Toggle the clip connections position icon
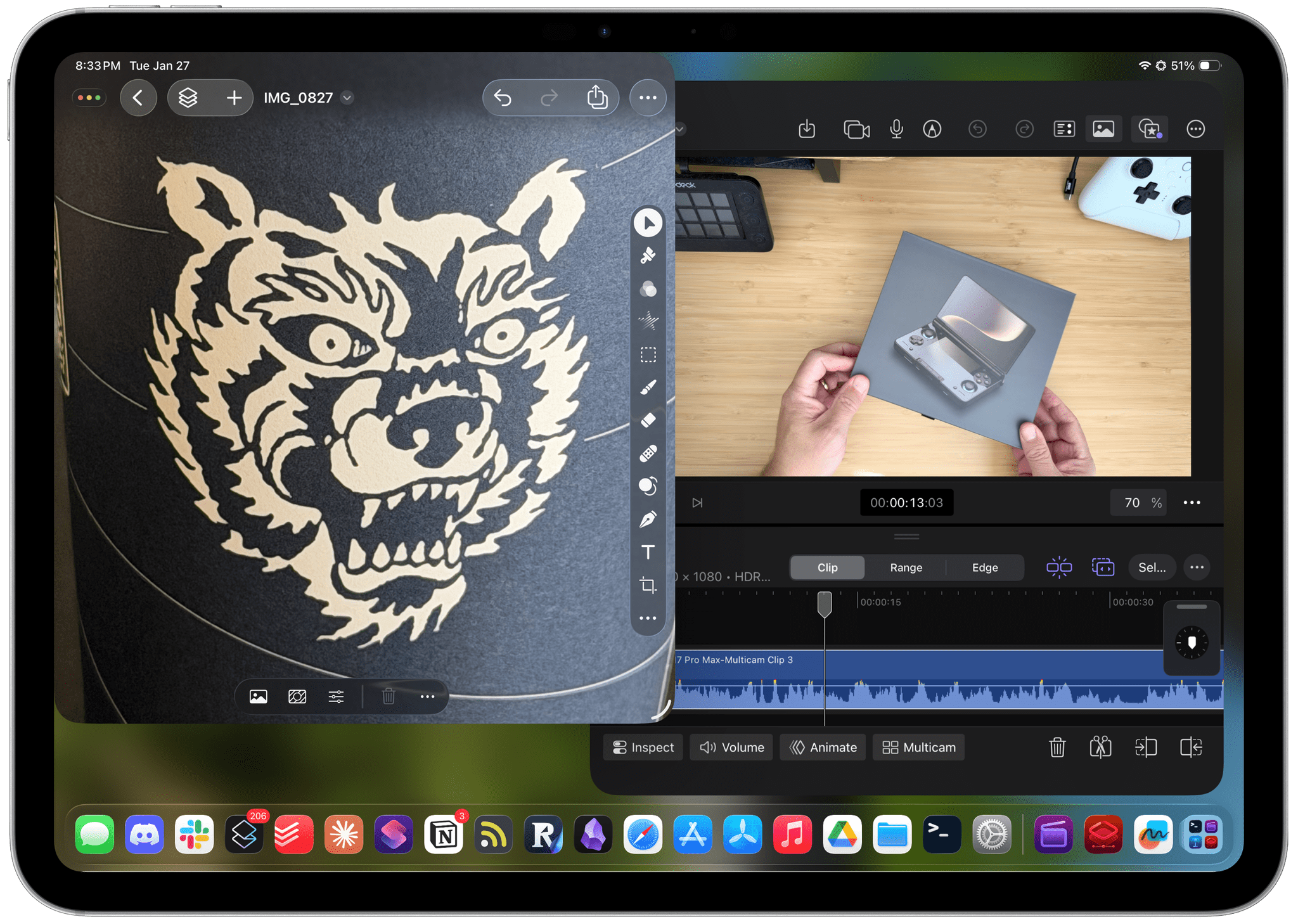Viewport: 1298px width, 924px height. point(1103,567)
